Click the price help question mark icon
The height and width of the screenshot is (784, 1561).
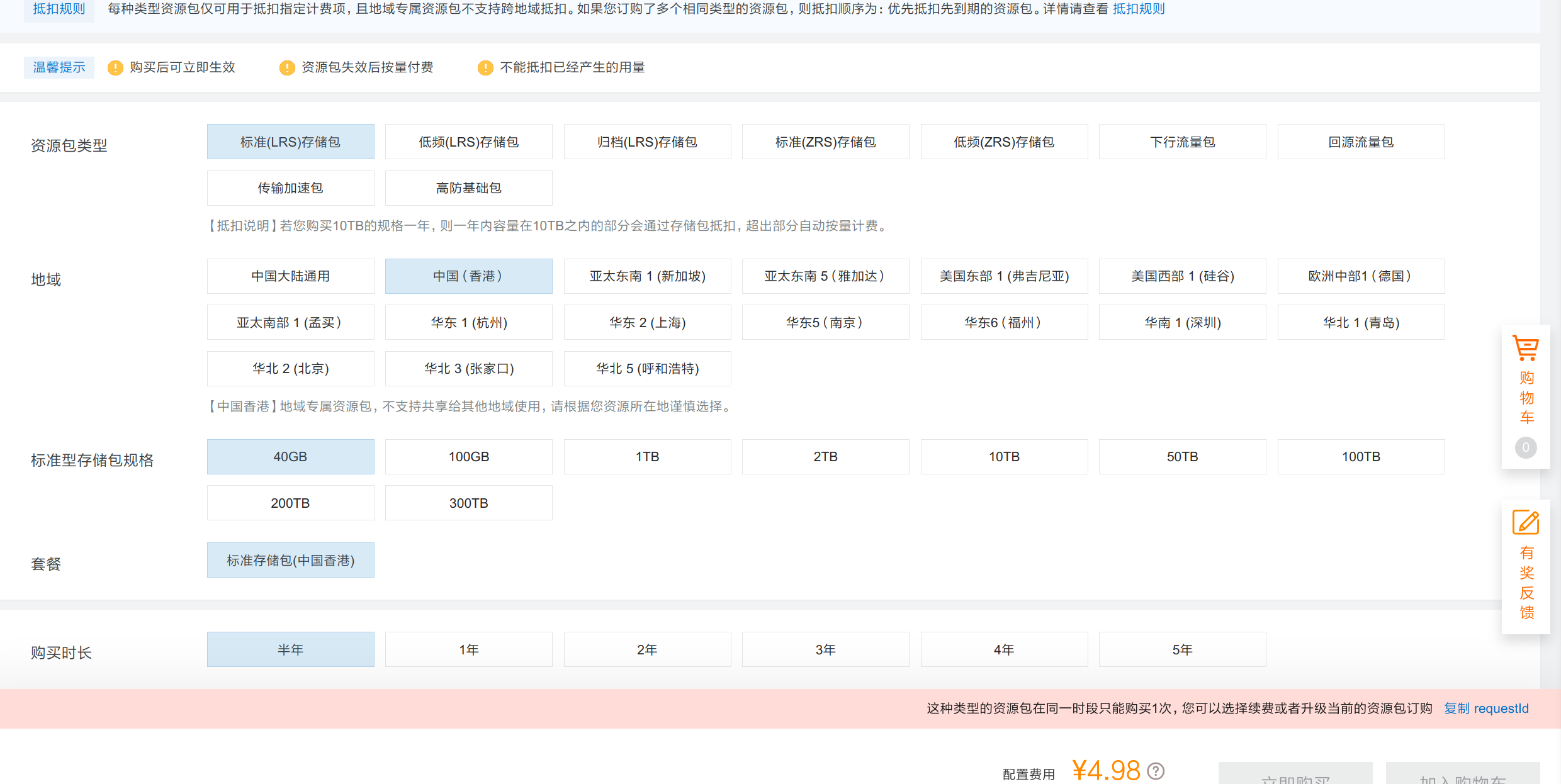tap(1156, 771)
